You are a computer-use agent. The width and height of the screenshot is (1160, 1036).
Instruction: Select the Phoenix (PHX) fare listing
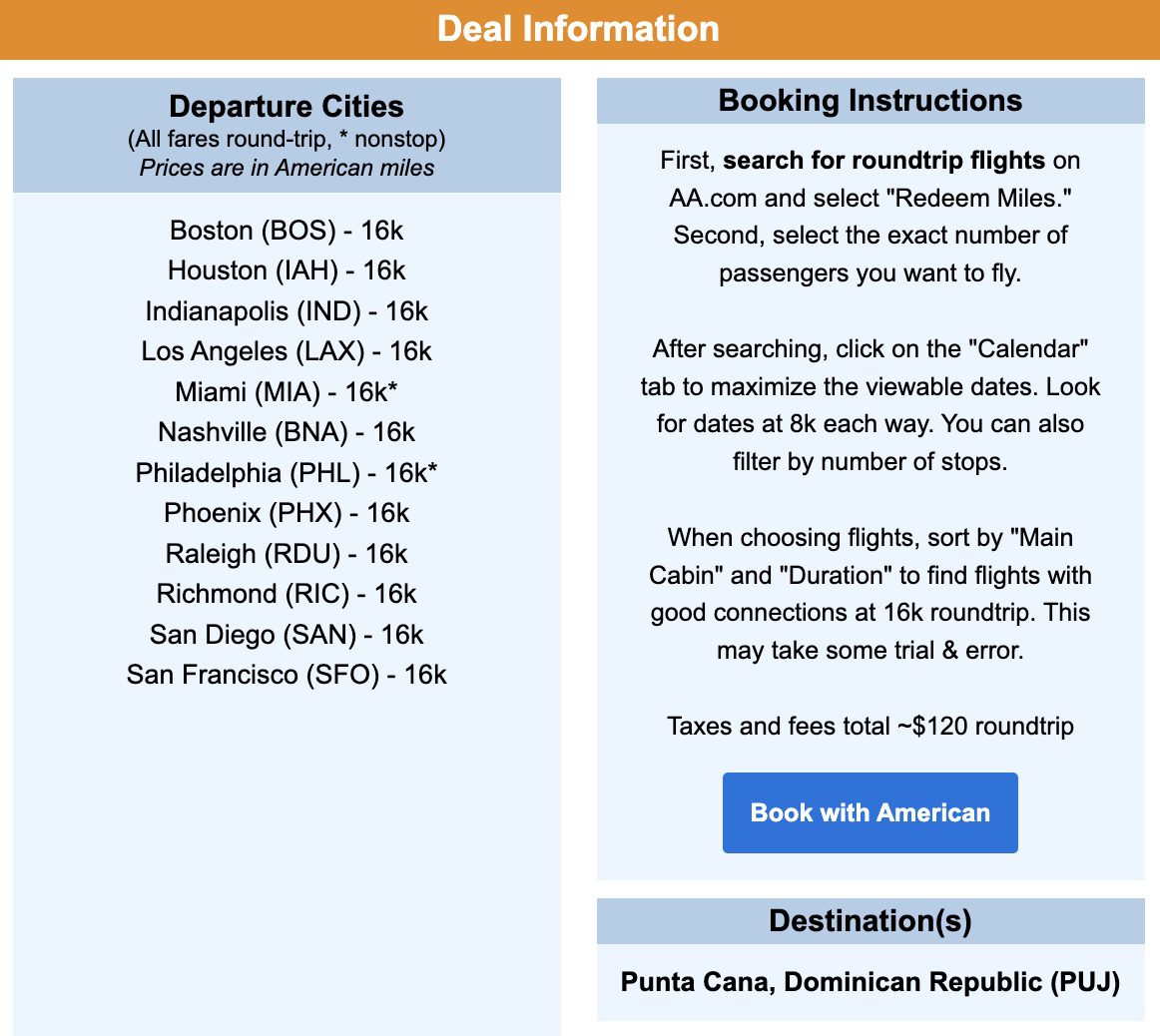coord(286,513)
